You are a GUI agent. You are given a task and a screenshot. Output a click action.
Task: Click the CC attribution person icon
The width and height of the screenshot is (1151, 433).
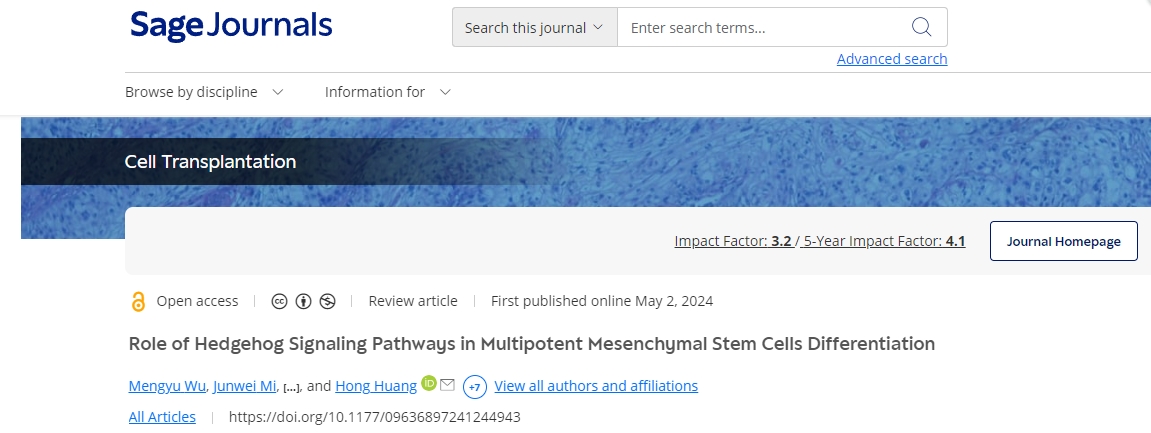point(304,301)
